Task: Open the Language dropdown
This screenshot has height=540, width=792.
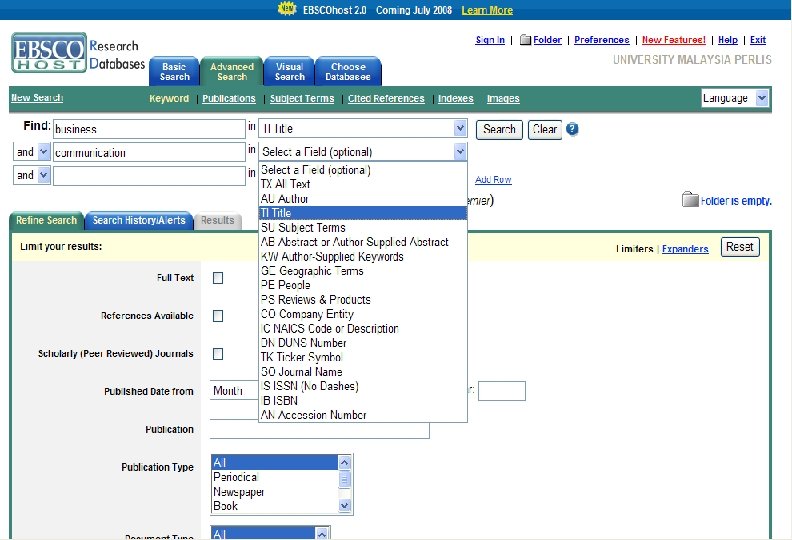Action: coord(735,98)
